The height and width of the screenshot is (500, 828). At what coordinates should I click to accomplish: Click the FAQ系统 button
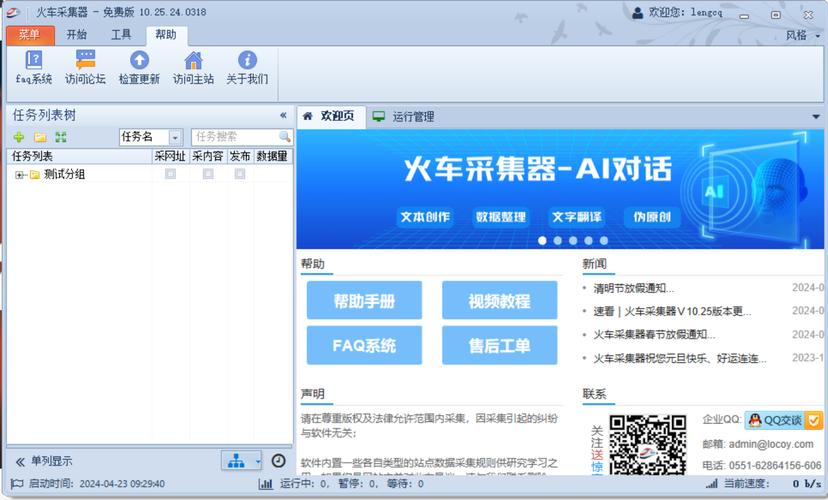coord(364,345)
